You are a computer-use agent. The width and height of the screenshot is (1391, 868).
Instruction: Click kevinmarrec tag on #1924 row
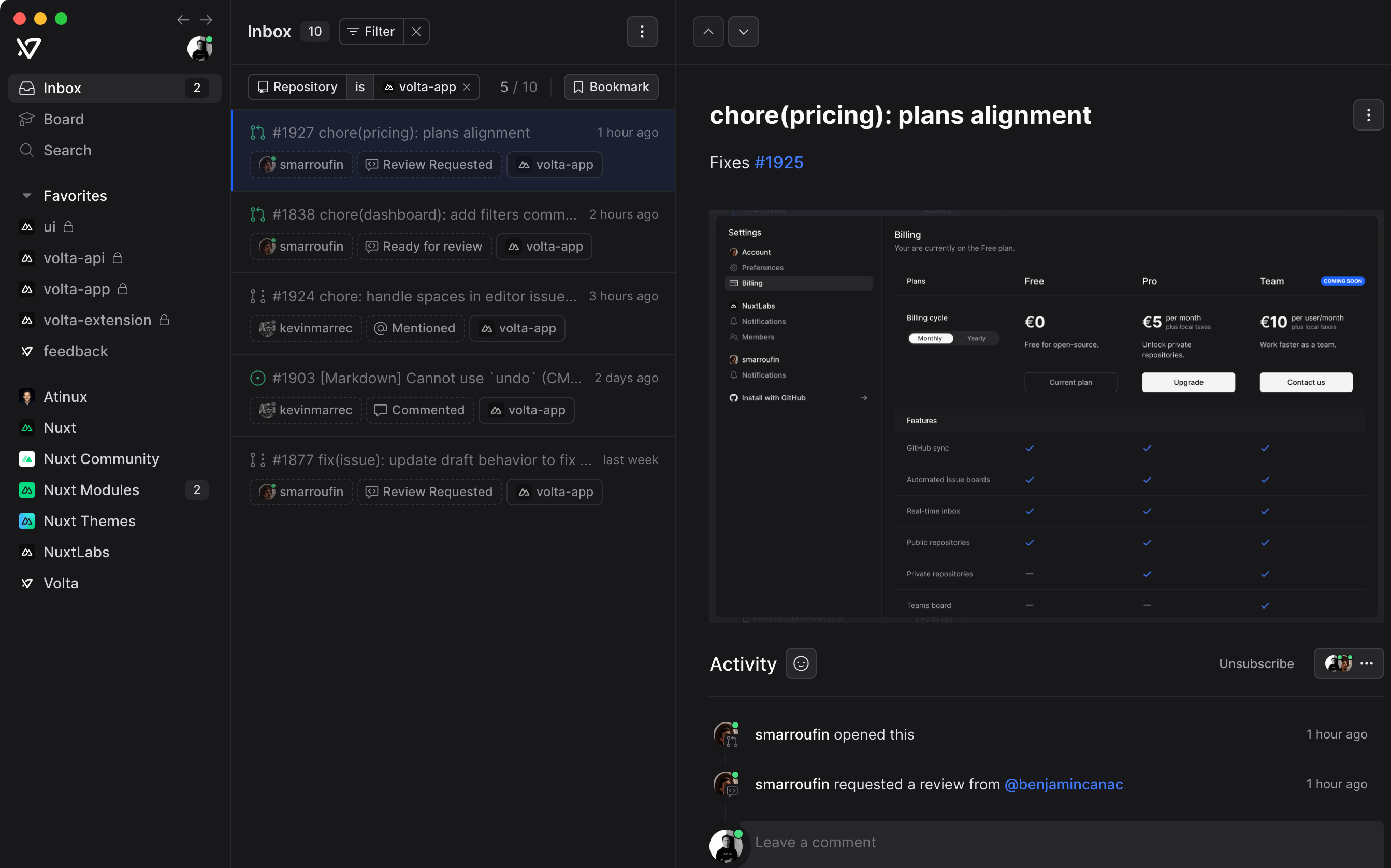coord(306,328)
